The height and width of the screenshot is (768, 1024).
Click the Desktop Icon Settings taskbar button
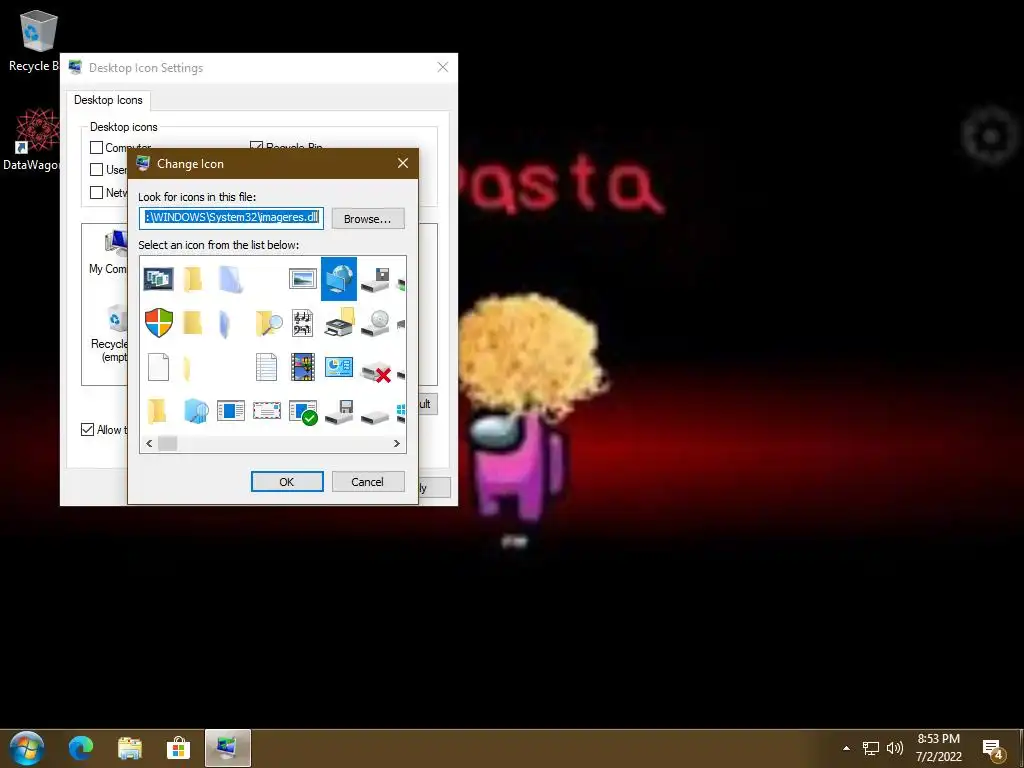pyautogui.click(x=227, y=748)
